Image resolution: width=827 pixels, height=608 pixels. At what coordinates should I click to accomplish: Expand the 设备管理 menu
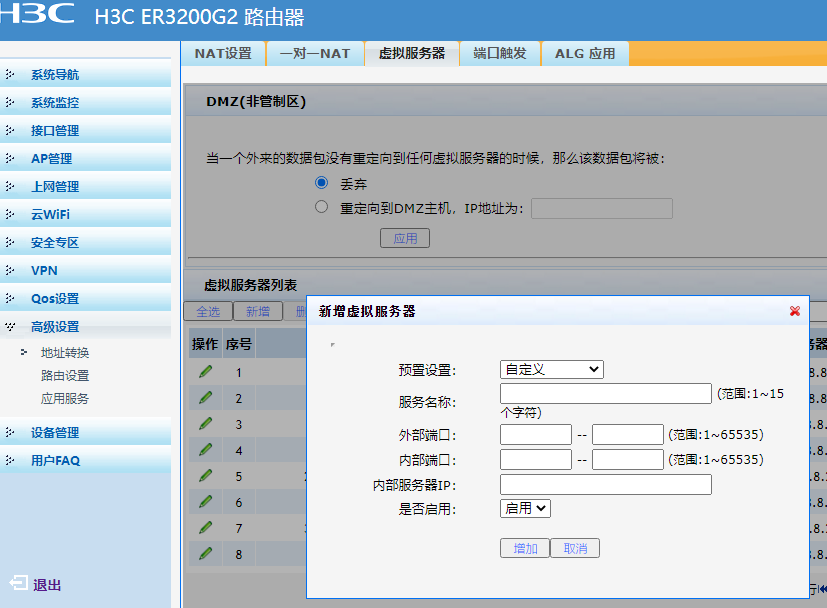point(85,432)
